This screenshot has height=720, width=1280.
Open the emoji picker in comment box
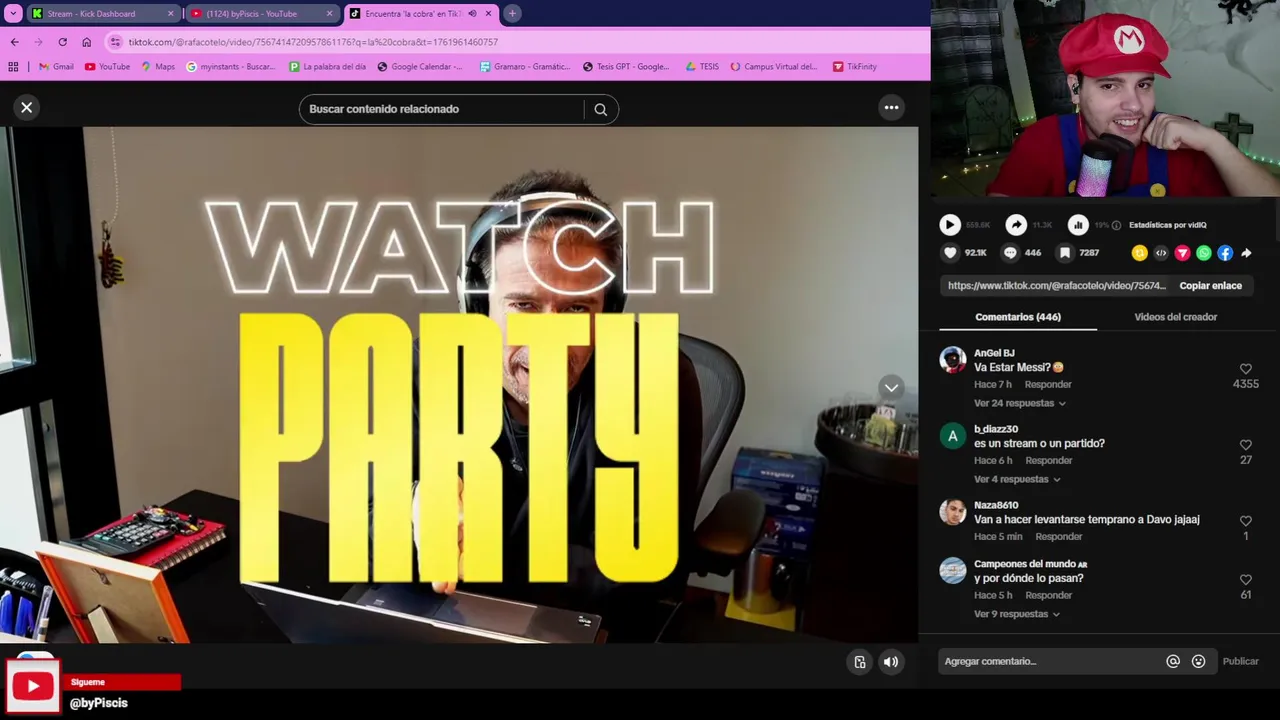tap(1198, 661)
